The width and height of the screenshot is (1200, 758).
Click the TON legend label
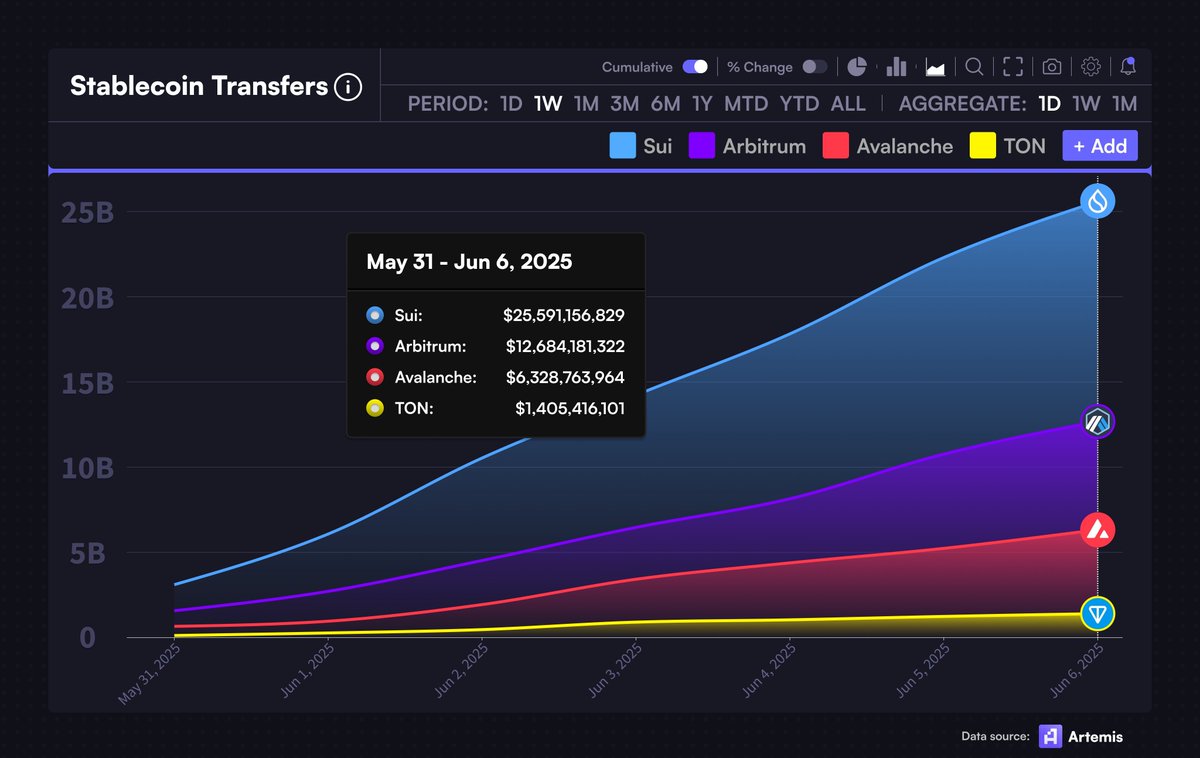pyautogui.click(x=1025, y=146)
